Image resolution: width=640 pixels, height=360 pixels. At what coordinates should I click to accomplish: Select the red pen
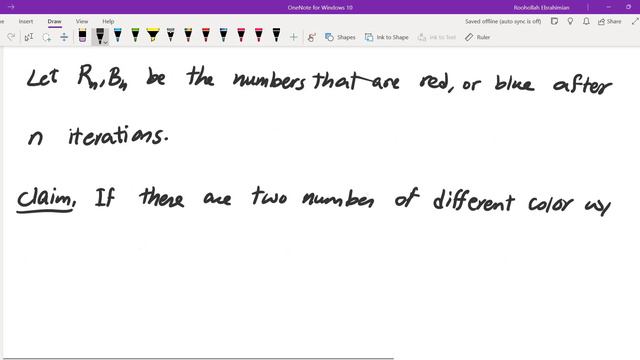coord(206,36)
